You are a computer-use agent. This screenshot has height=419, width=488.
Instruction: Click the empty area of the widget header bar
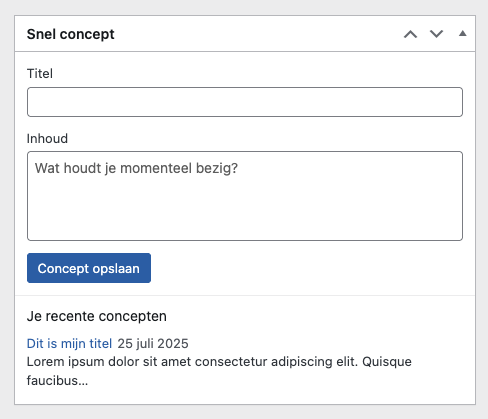257,34
